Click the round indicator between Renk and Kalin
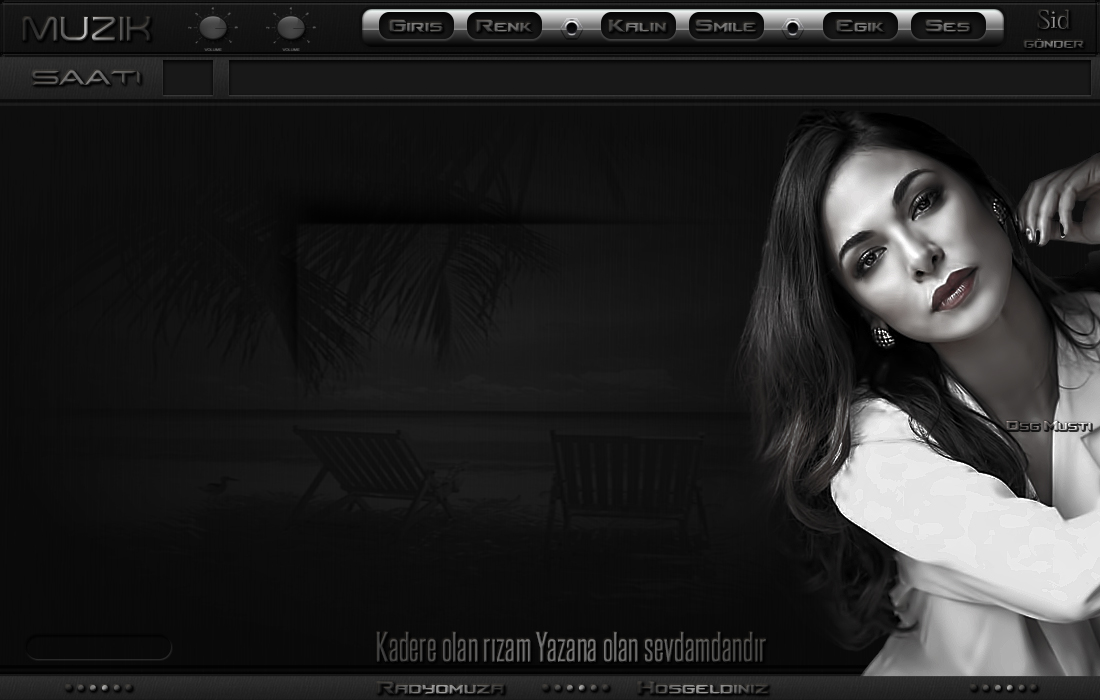 (571, 28)
